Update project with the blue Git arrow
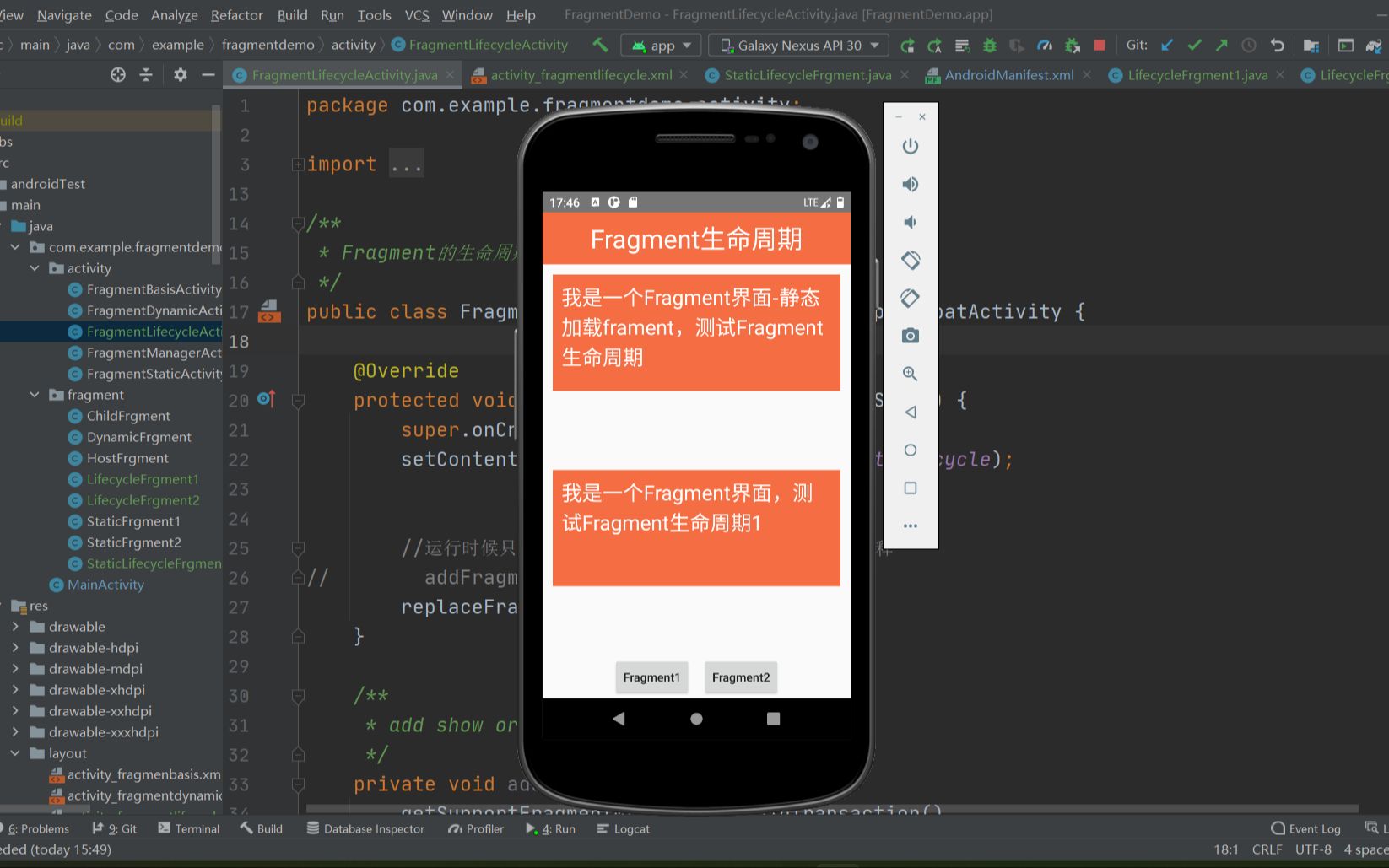The height and width of the screenshot is (868, 1389). [1167, 45]
